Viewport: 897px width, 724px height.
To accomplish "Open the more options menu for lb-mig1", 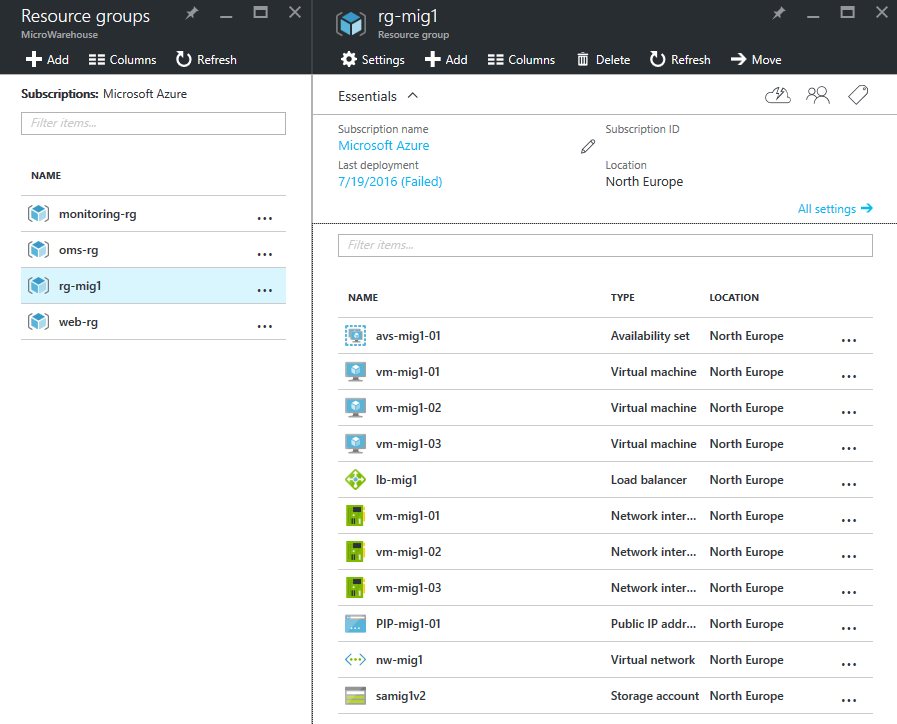I will [849, 482].
